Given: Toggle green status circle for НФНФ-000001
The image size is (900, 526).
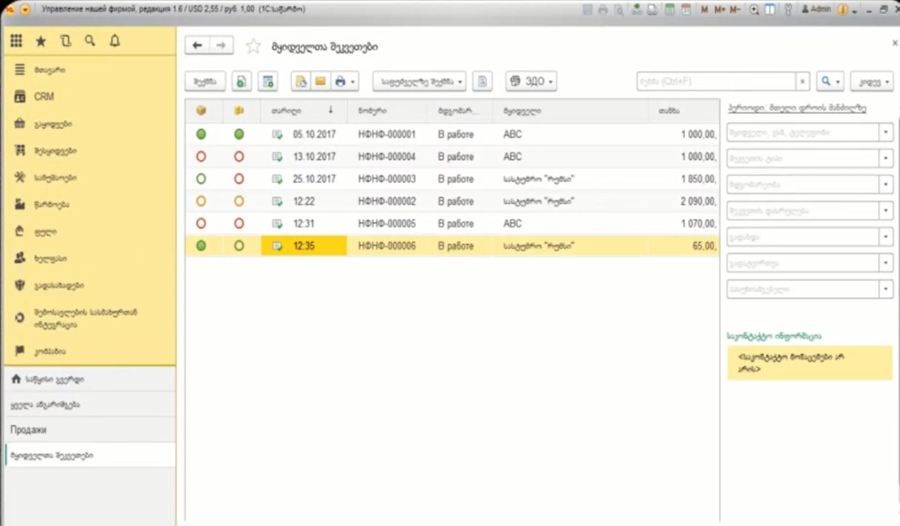Looking at the screenshot, I should (201, 133).
